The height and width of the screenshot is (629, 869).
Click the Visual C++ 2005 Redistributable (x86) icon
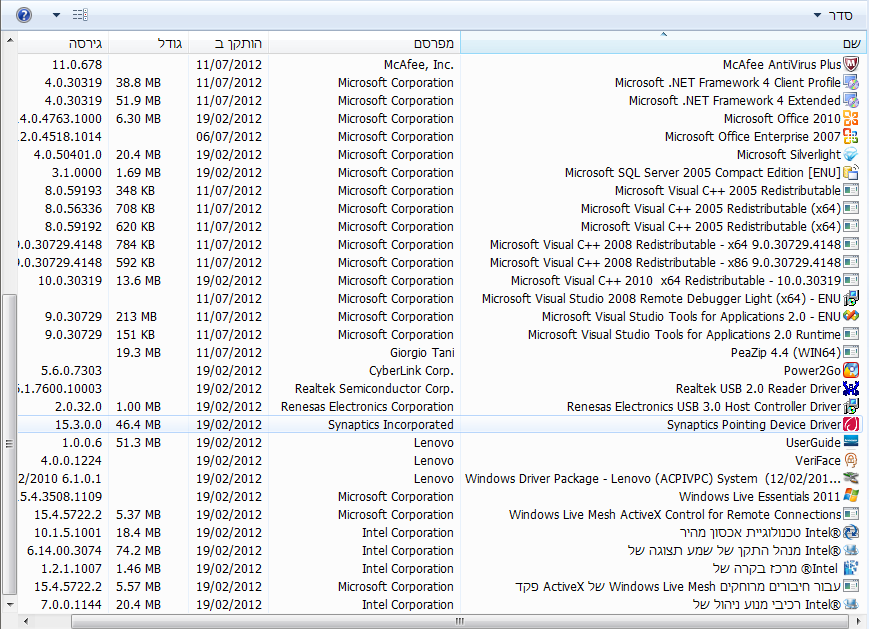851,191
